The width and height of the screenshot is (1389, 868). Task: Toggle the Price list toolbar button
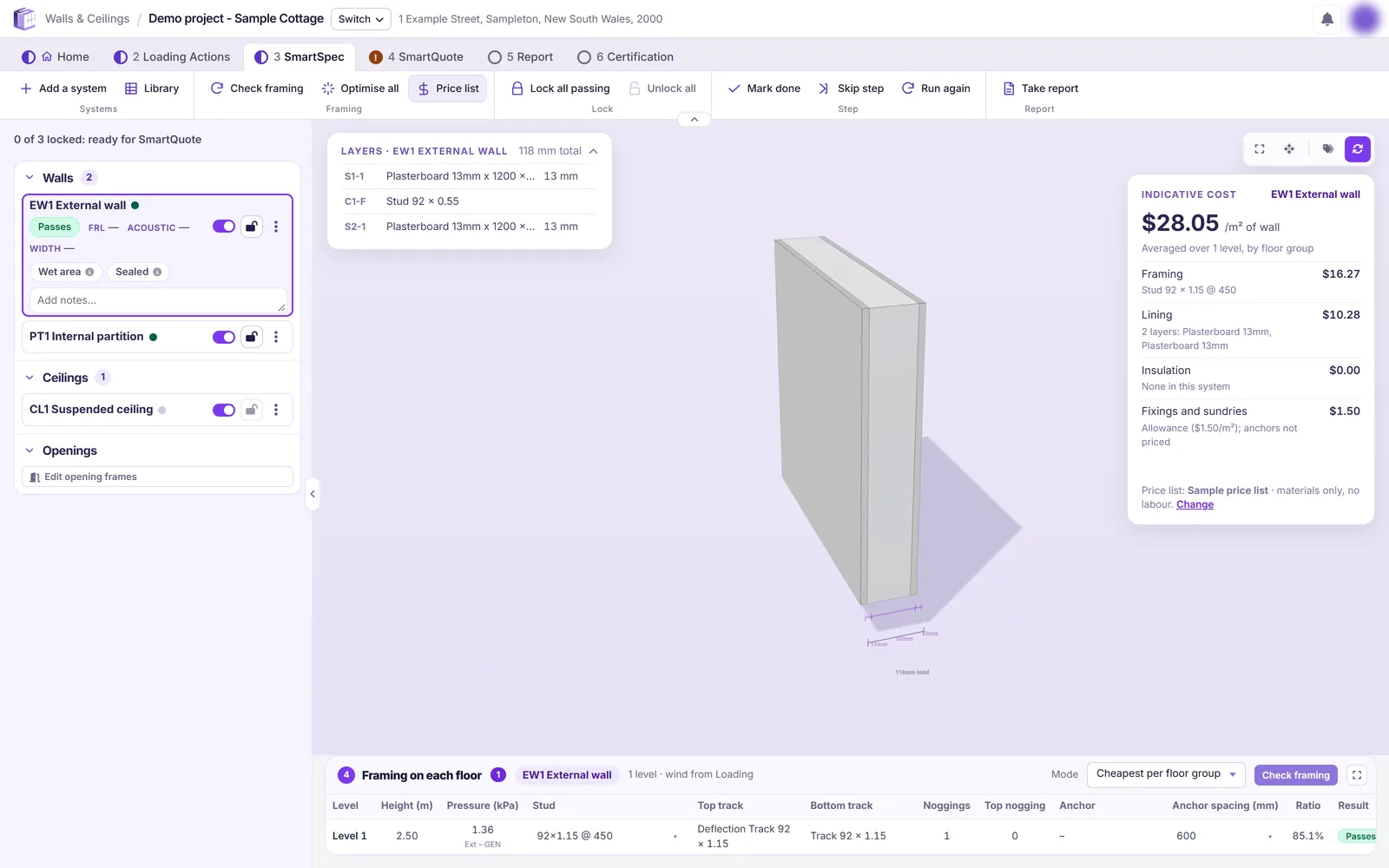(x=448, y=89)
